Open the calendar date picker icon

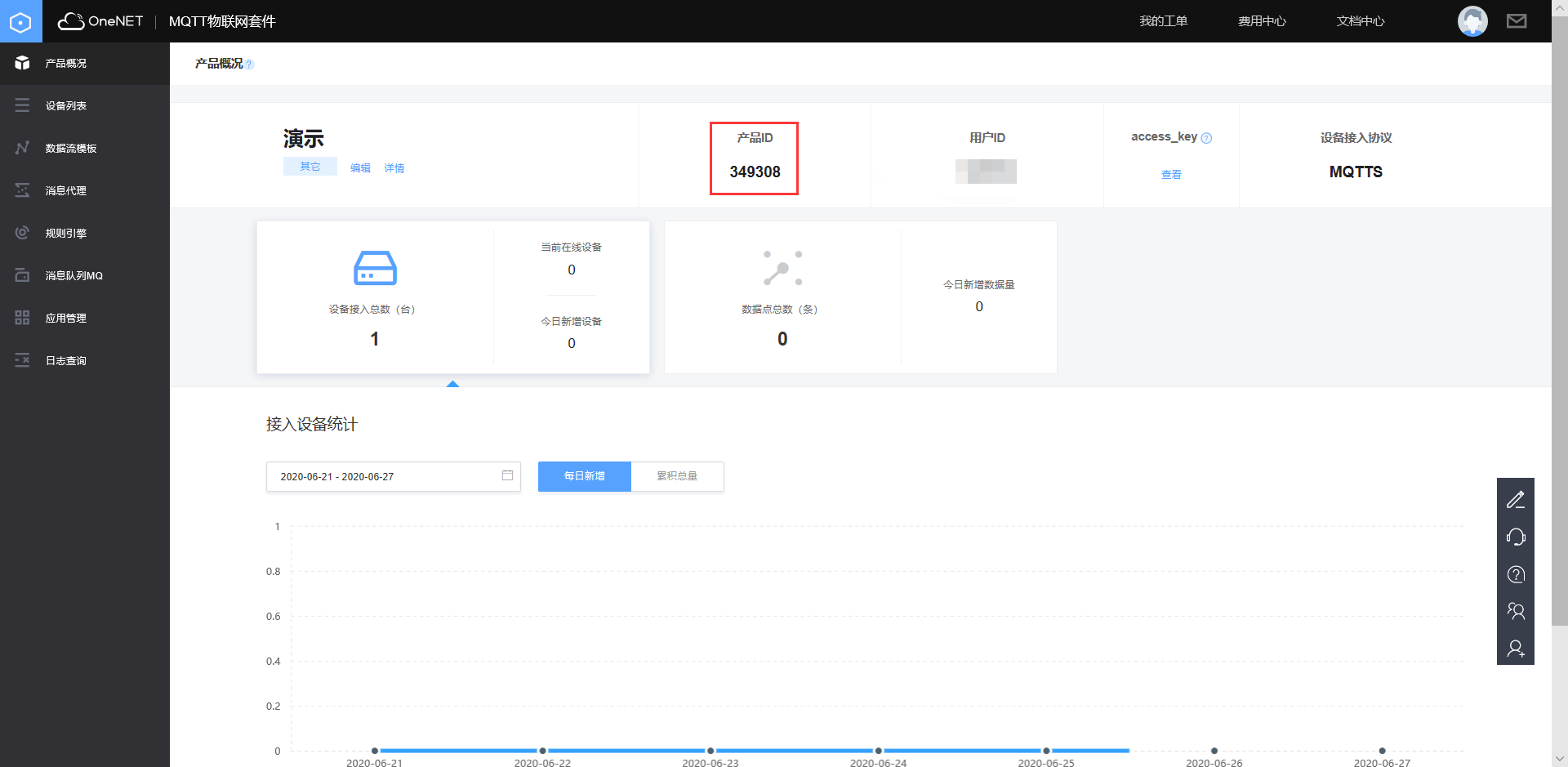coord(507,475)
